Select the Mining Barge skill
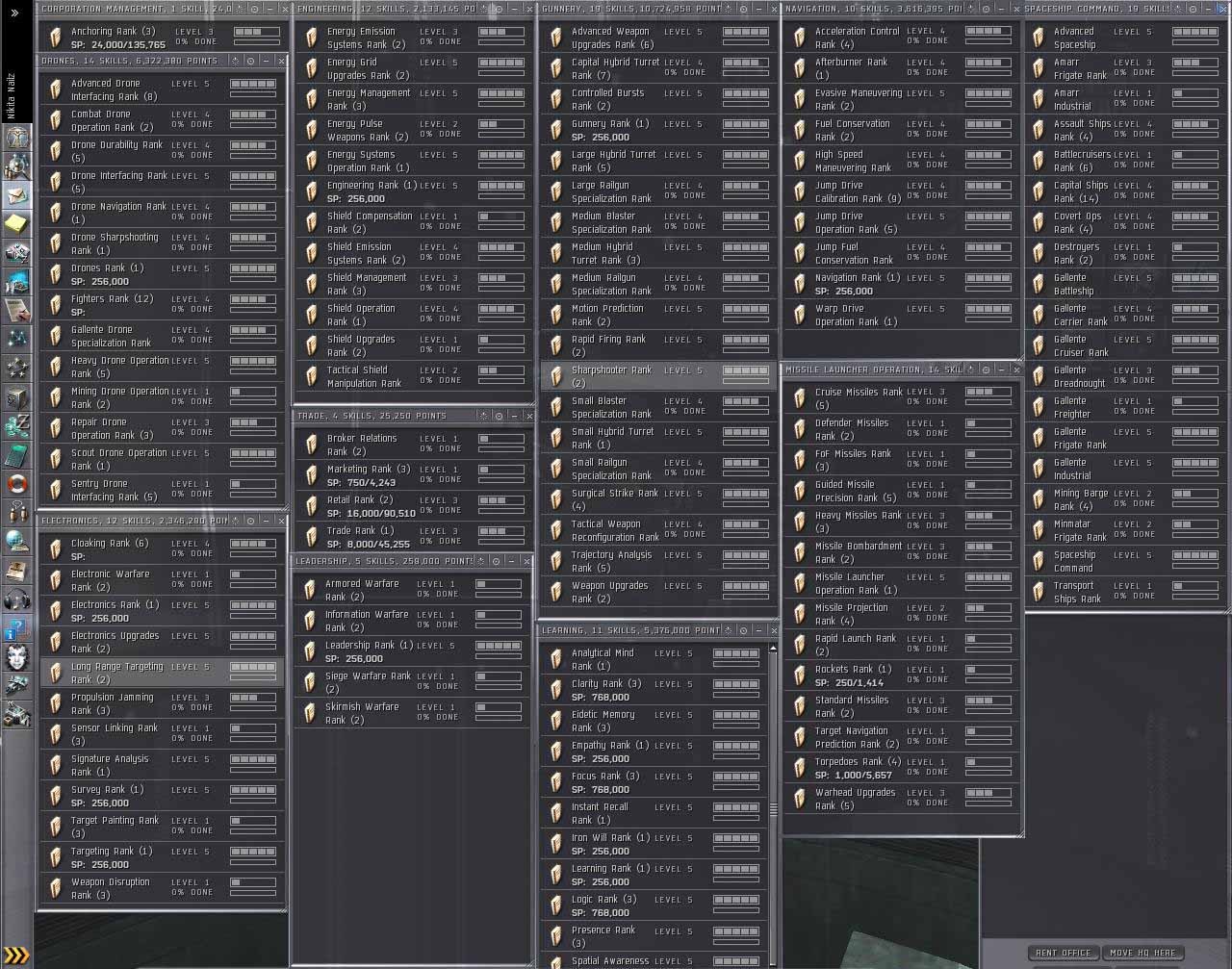The image size is (1232, 969). point(1126,499)
